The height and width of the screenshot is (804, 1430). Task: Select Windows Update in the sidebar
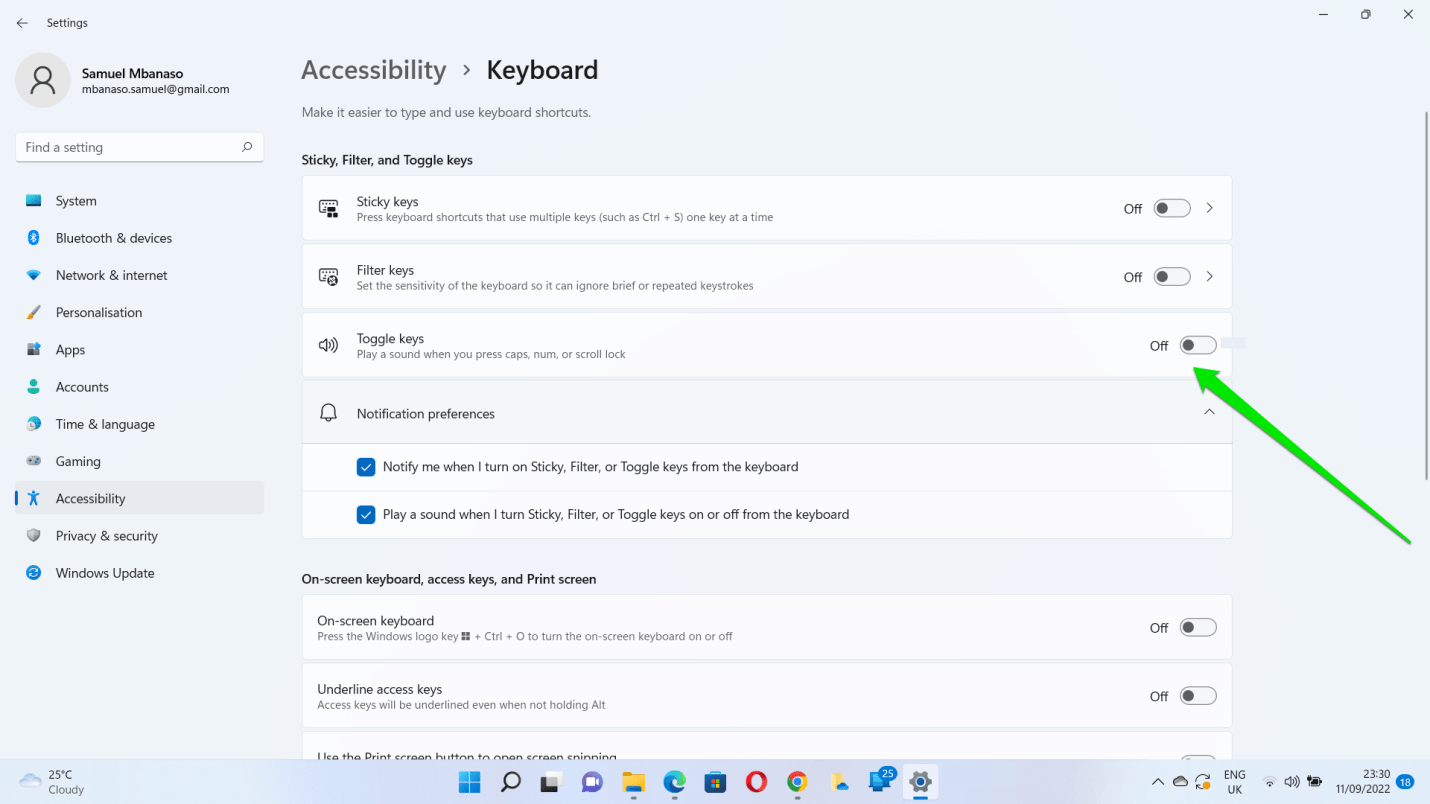tap(104, 573)
